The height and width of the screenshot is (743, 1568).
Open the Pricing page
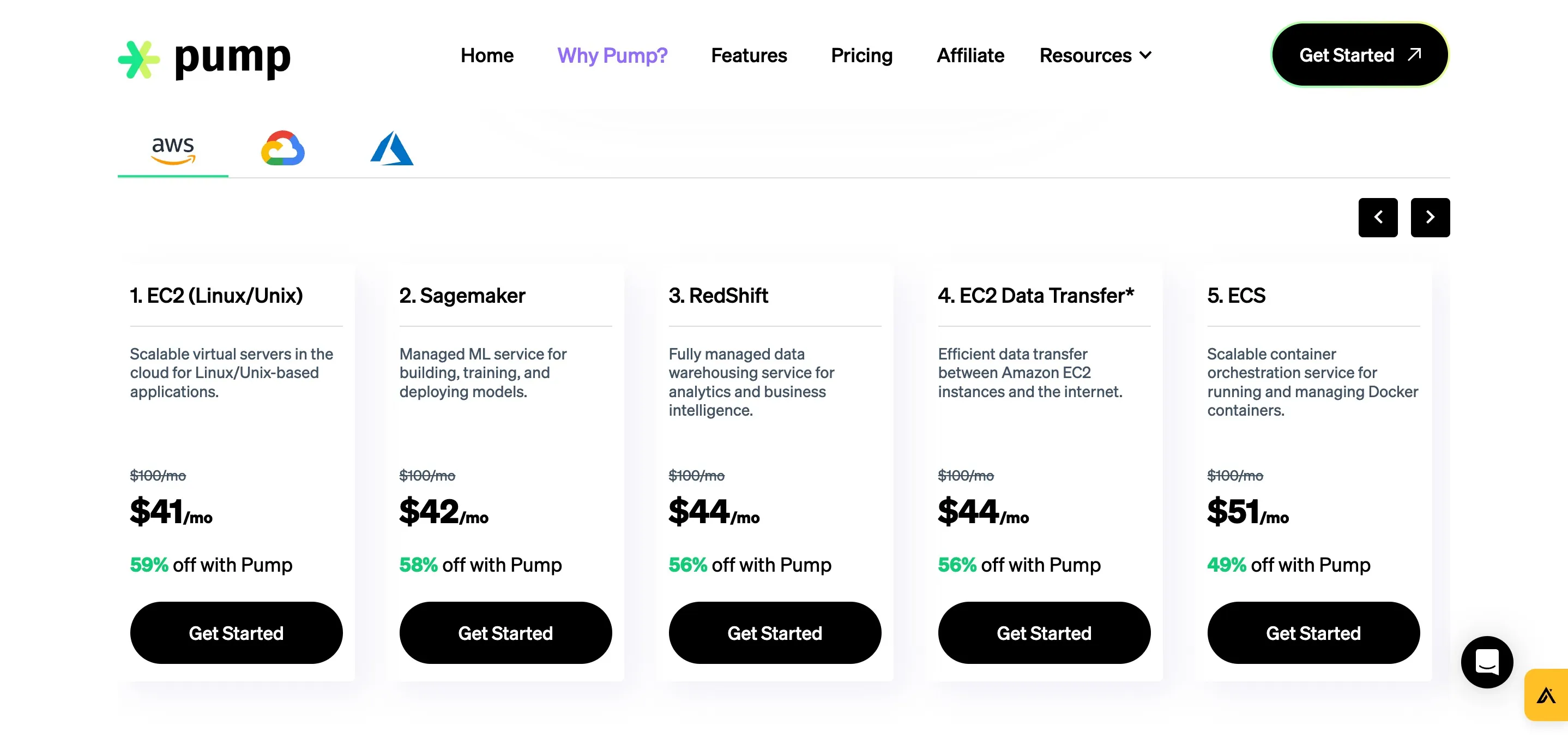861,56
